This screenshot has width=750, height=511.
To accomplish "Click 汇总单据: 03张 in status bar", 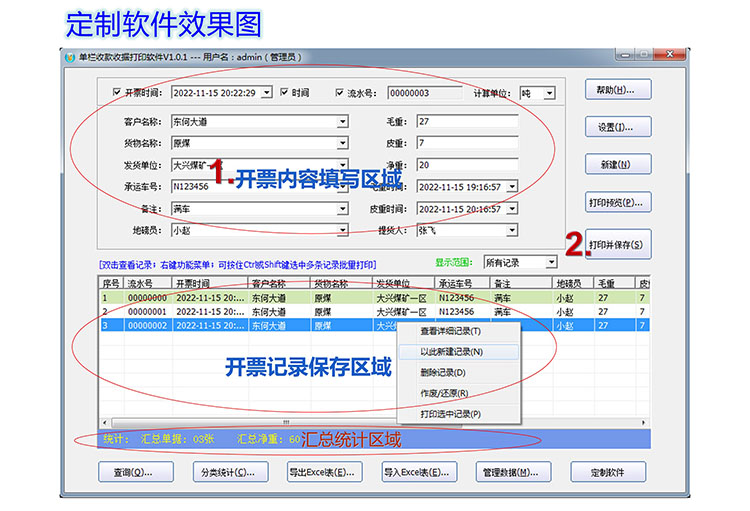I will click(x=177, y=439).
